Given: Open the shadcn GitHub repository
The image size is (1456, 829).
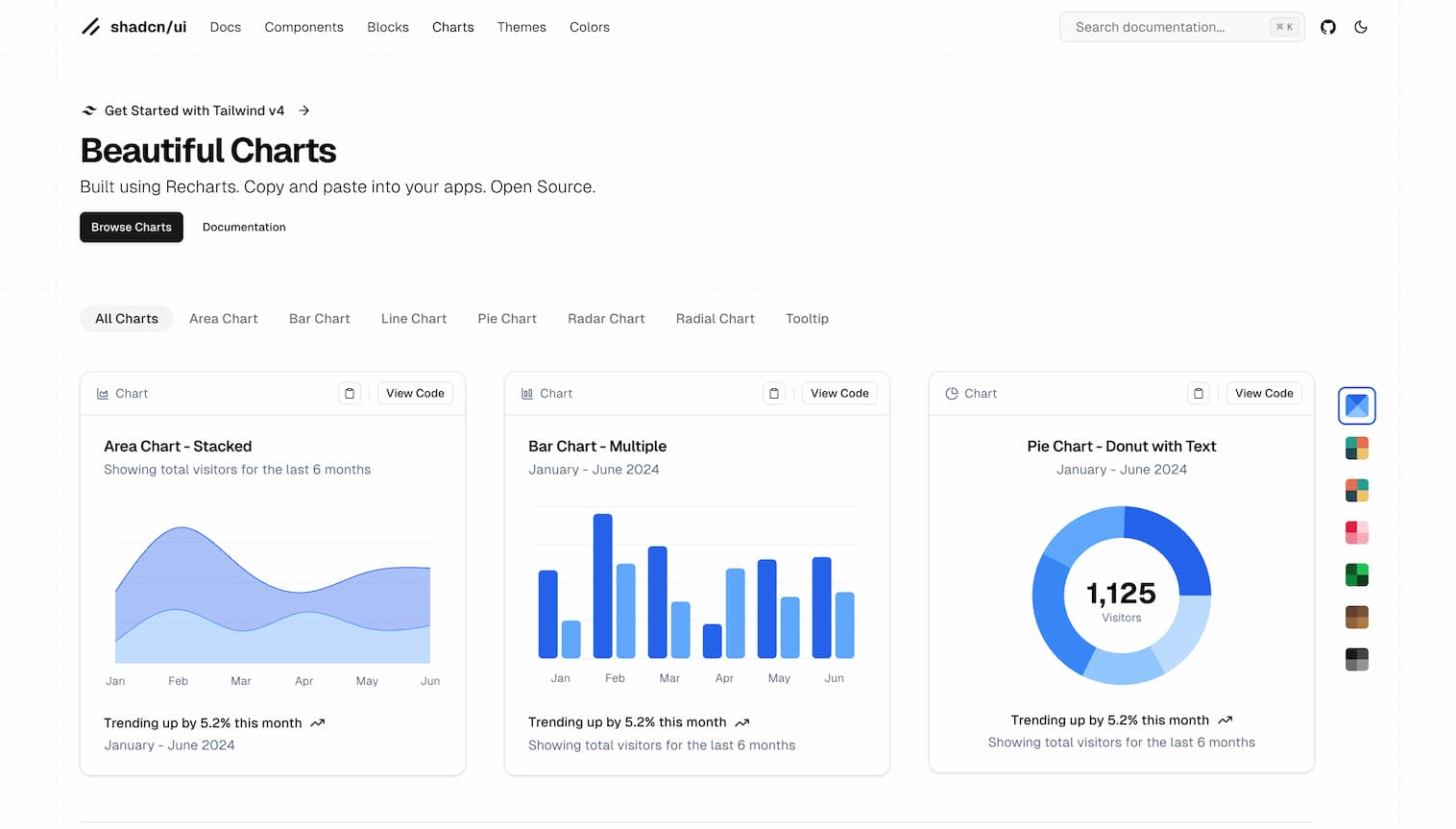Looking at the screenshot, I should (x=1328, y=27).
